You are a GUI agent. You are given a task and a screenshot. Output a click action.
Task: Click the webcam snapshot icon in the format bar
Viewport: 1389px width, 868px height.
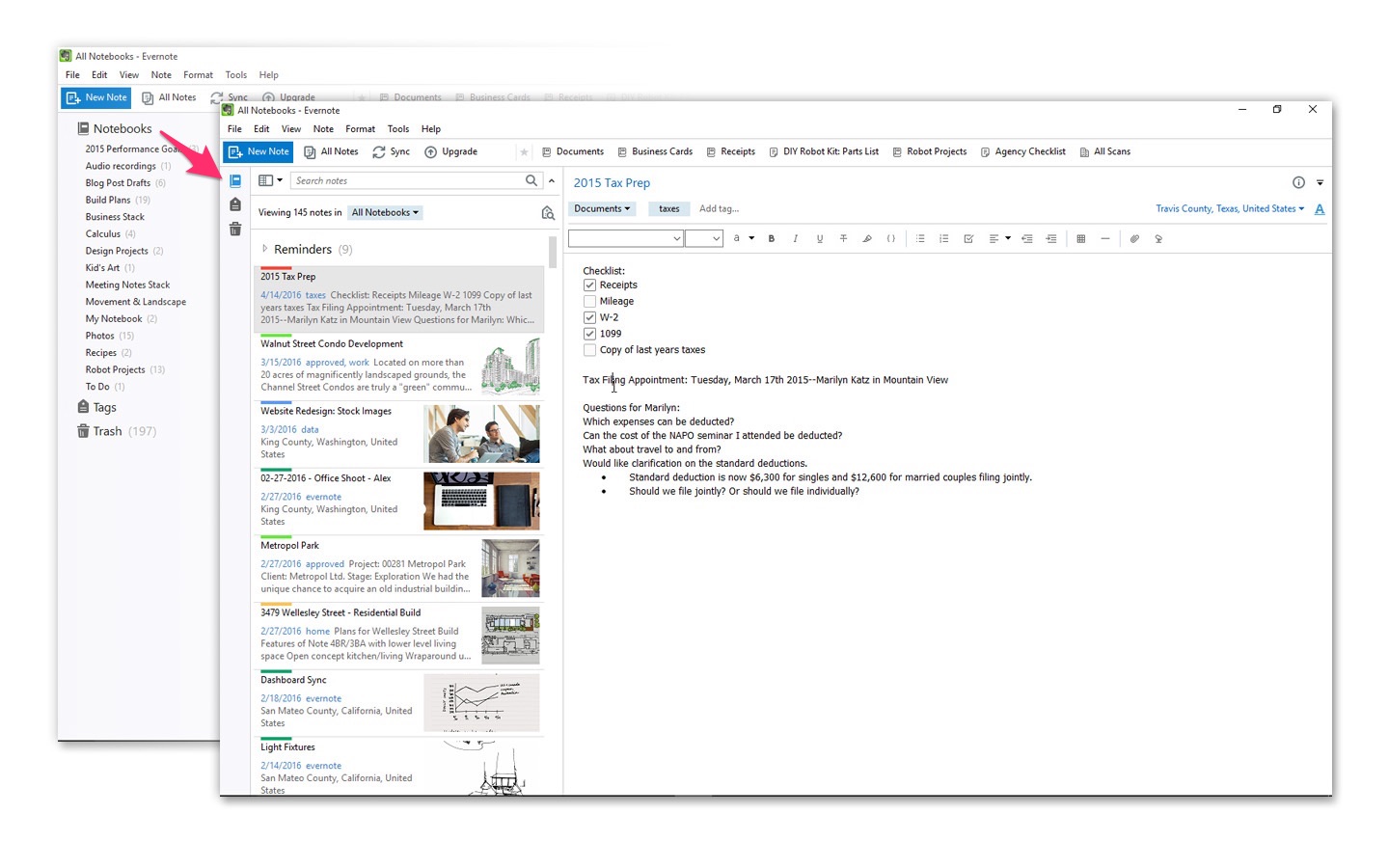pyautogui.click(x=1158, y=239)
